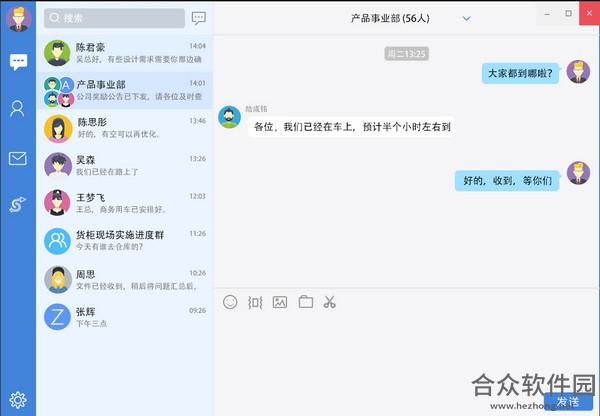Open 货柜现场实施进度群 group chat
The height and width of the screenshot is (416, 600).
[x=125, y=240]
